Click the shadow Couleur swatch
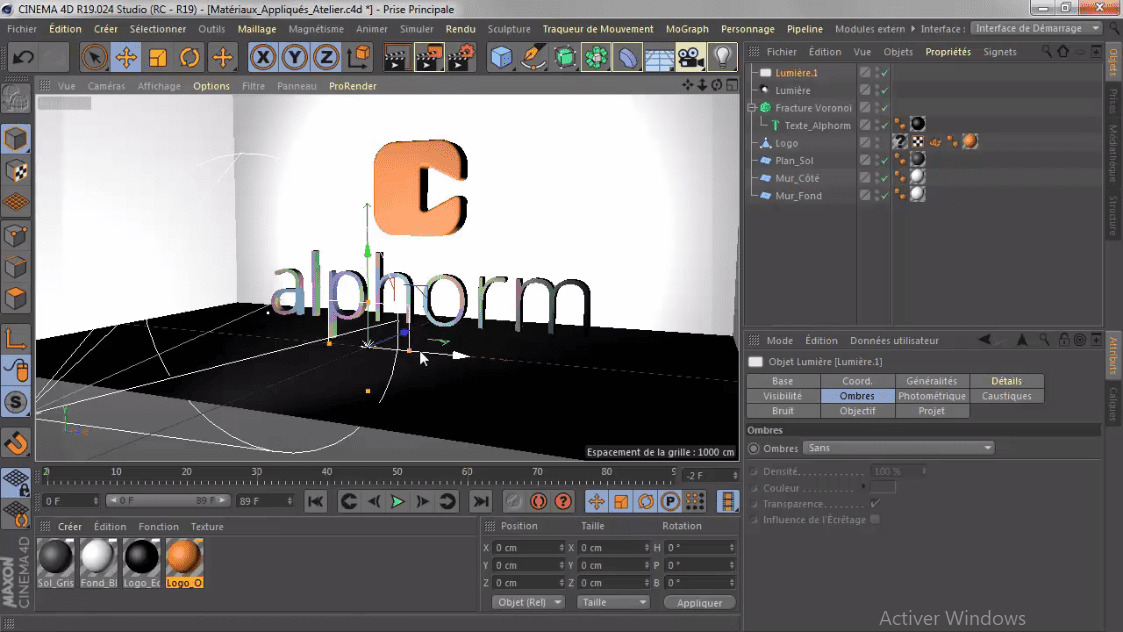 (882, 487)
